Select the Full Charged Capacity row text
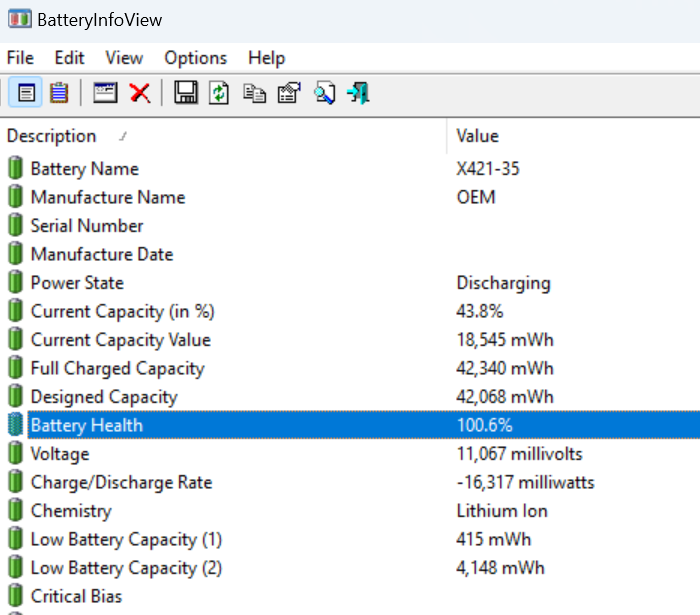700x615 pixels. (x=117, y=369)
